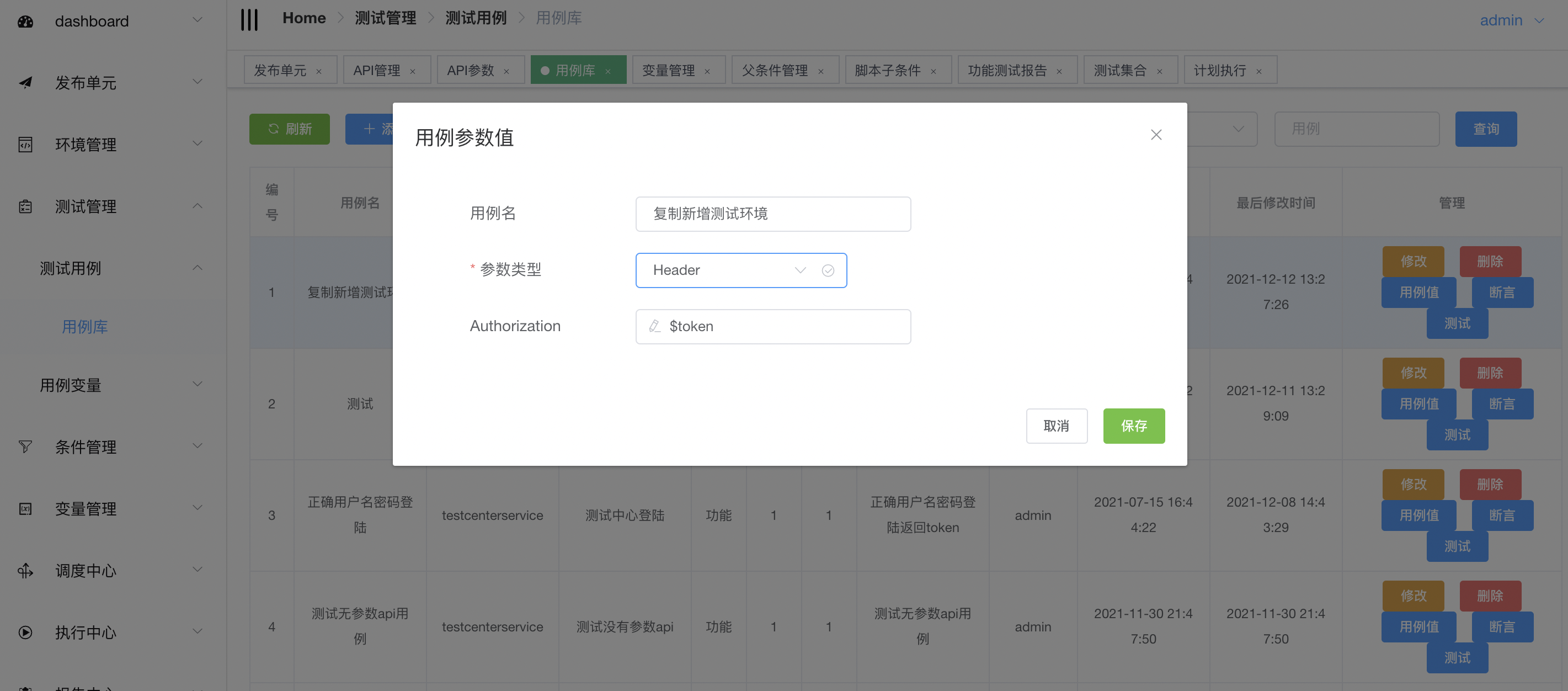
Task: Click 删除 for row 2 测试
Action: point(1490,373)
